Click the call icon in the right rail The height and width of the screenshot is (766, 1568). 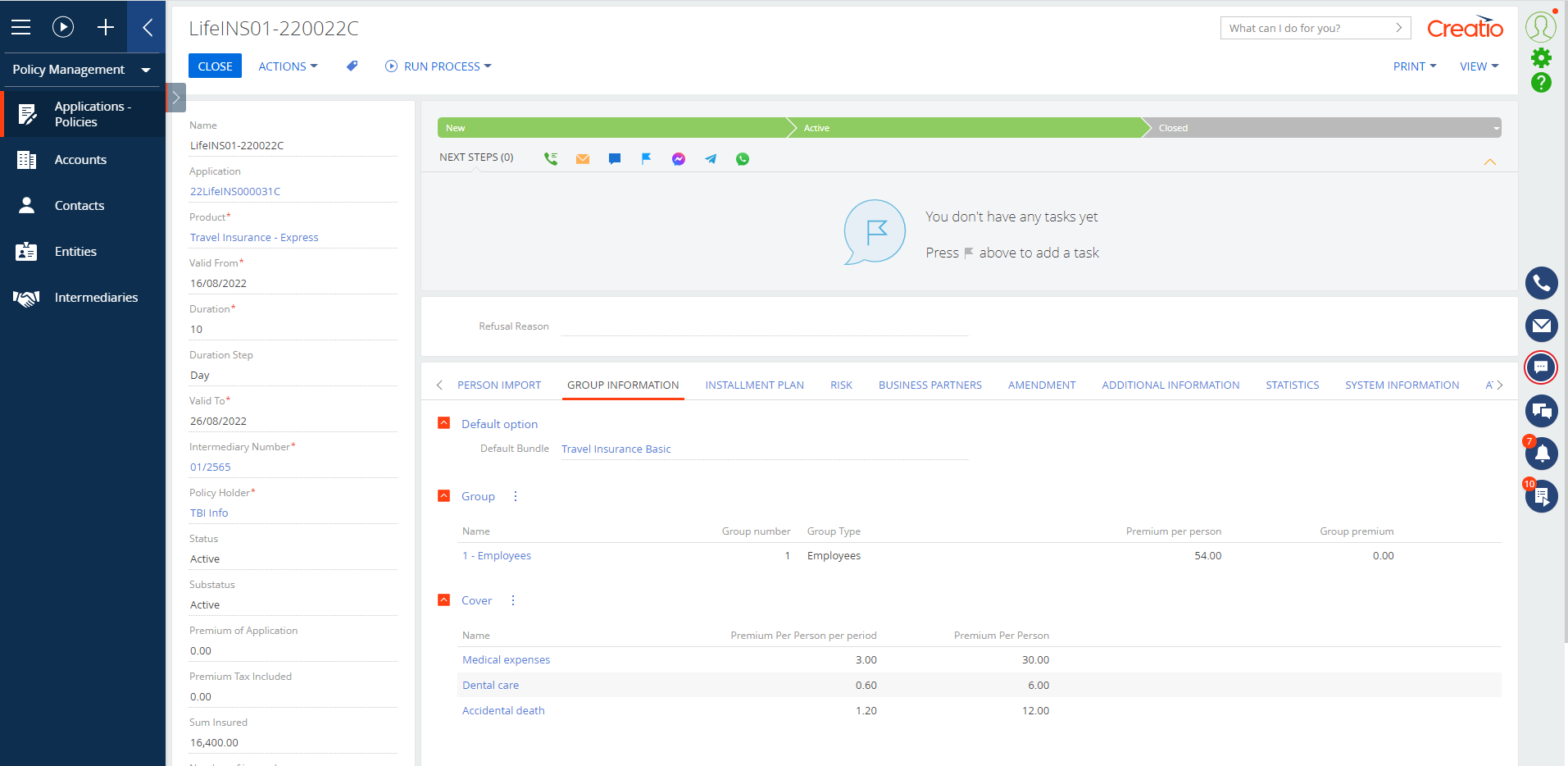coord(1542,282)
